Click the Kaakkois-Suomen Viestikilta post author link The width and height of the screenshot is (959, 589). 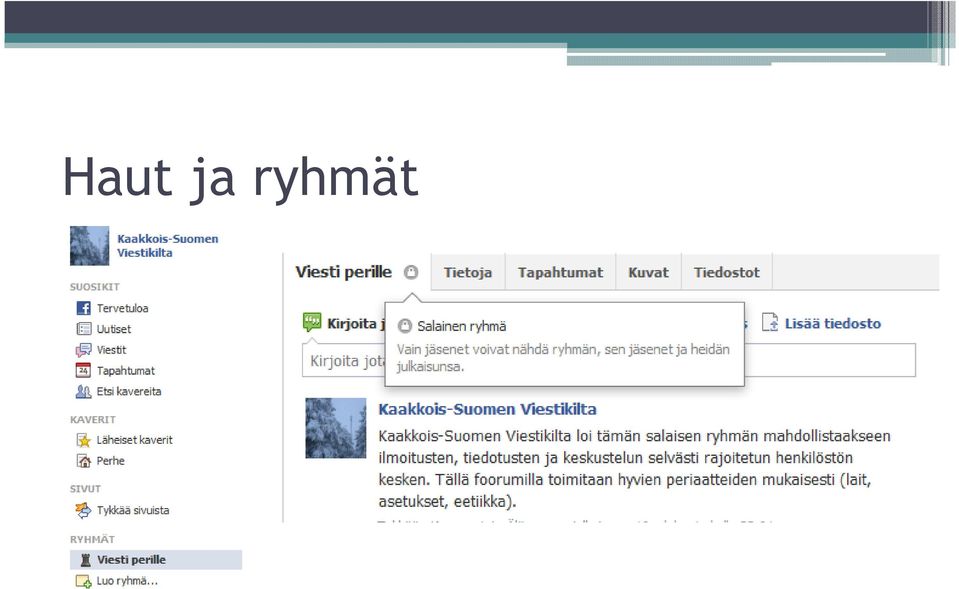[x=487, y=409]
